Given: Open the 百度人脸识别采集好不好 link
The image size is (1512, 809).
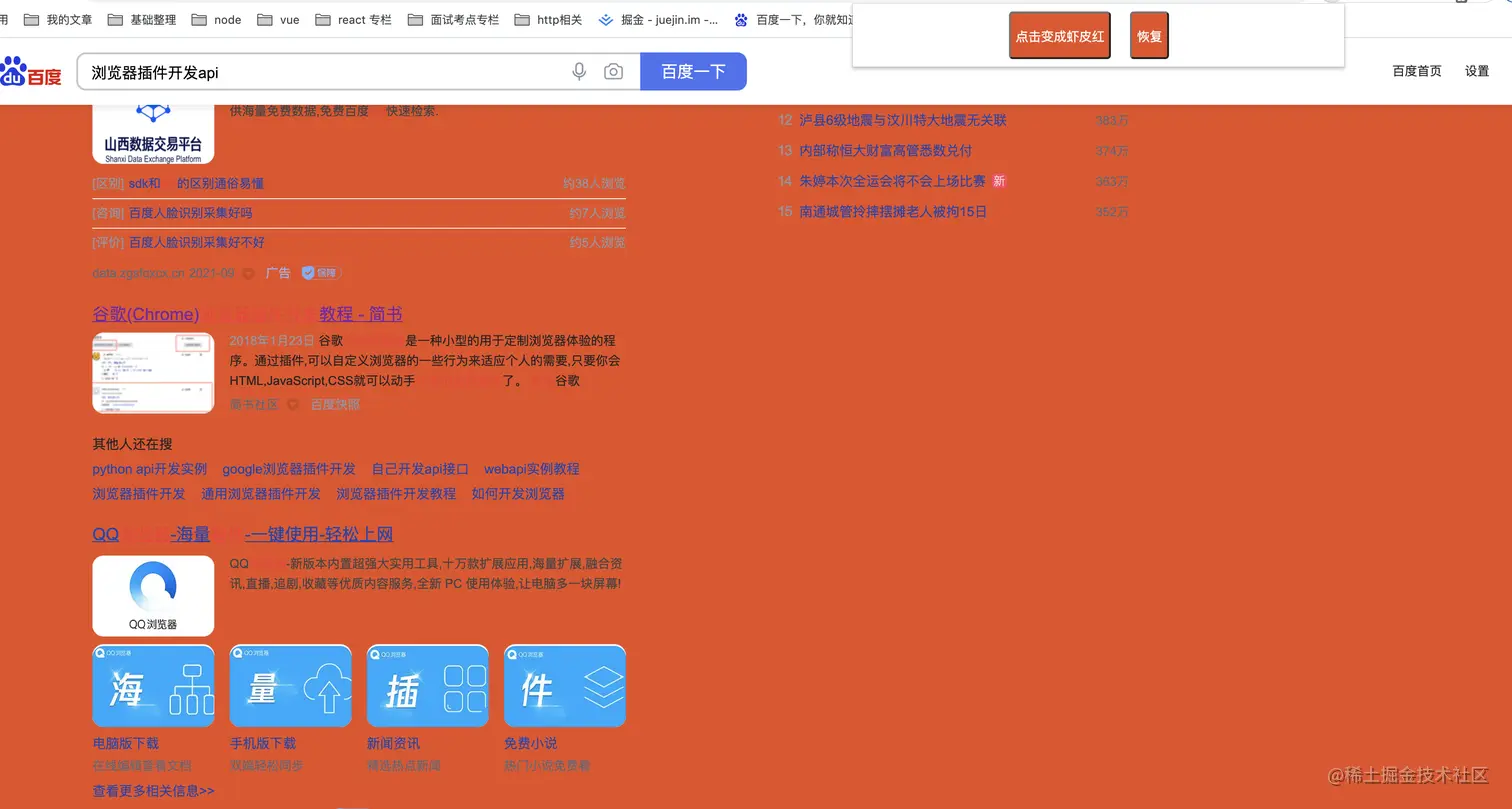Looking at the screenshot, I should point(196,243).
